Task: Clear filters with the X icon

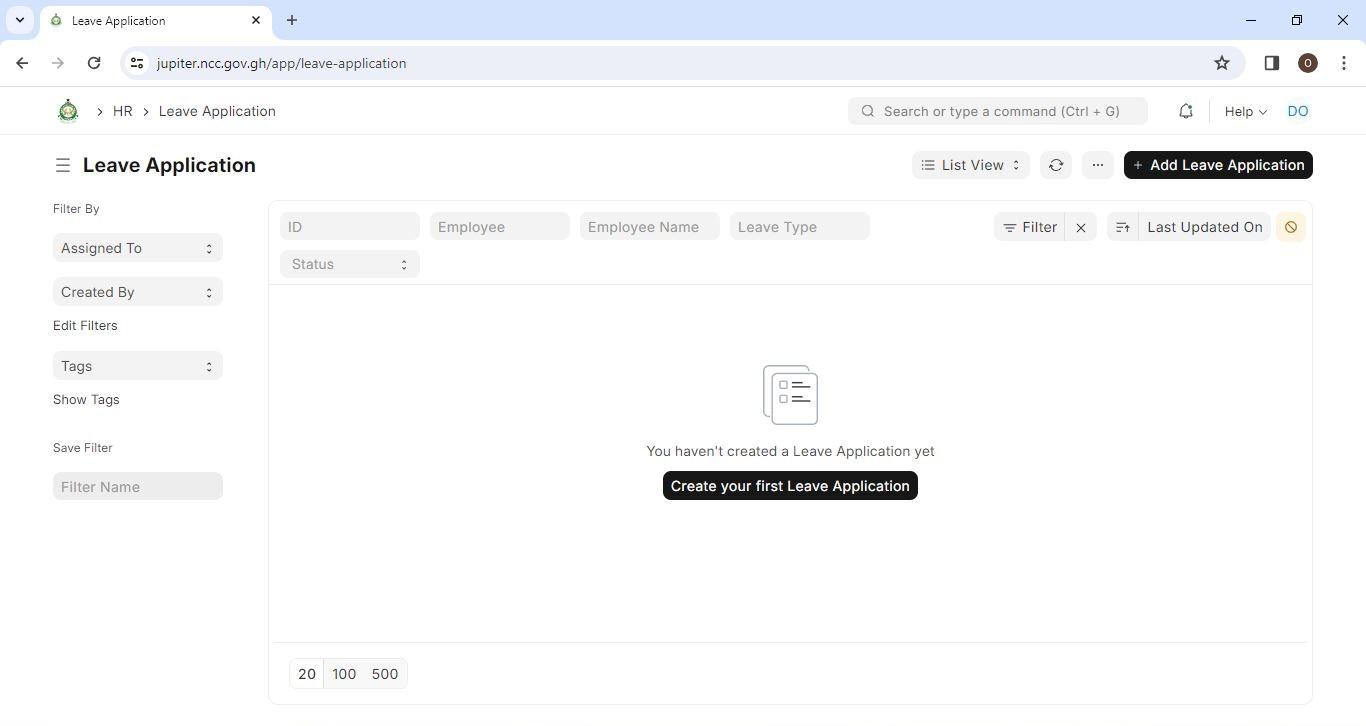Action: [1081, 227]
